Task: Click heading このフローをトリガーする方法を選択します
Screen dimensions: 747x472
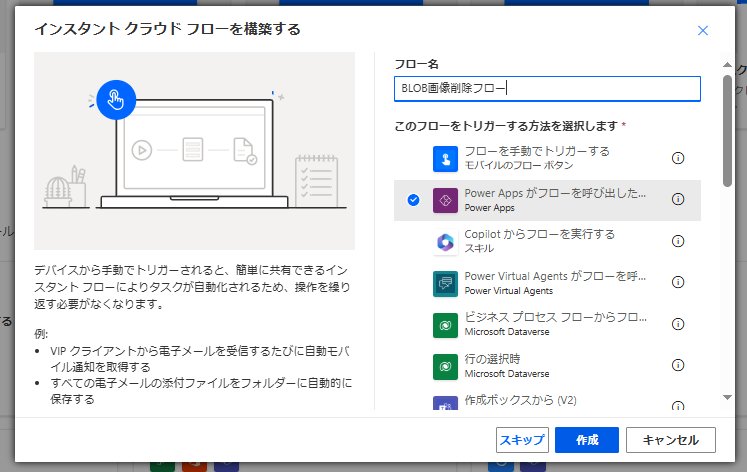Action: click(506, 126)
